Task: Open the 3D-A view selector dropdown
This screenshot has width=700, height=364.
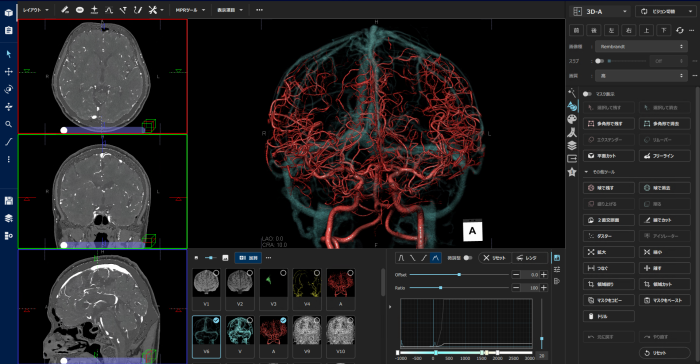Action: [x=600, y=12]
